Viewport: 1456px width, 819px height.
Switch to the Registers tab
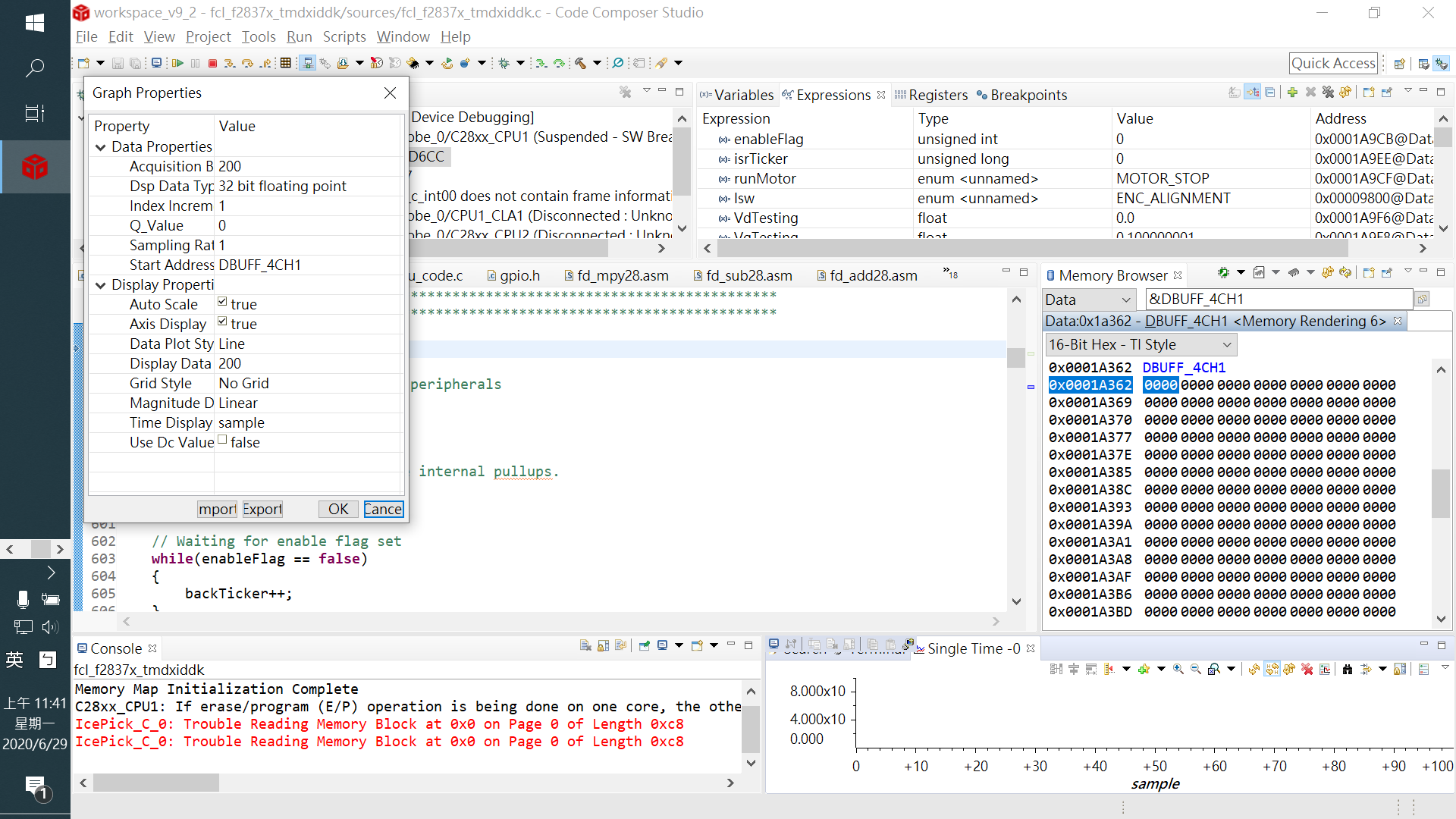931,95
